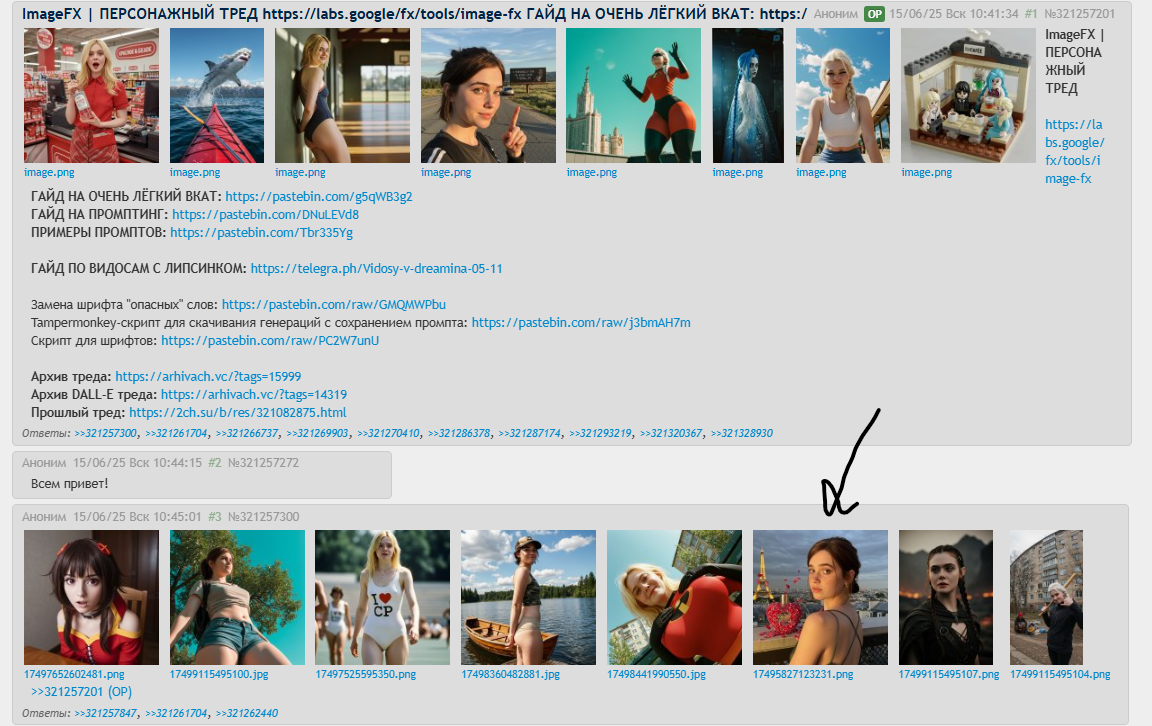Viewport: 1152px width, 726px height.
Task: Go to previous thread 2ch.su/b/res/321082875.html
Action: 237,412
